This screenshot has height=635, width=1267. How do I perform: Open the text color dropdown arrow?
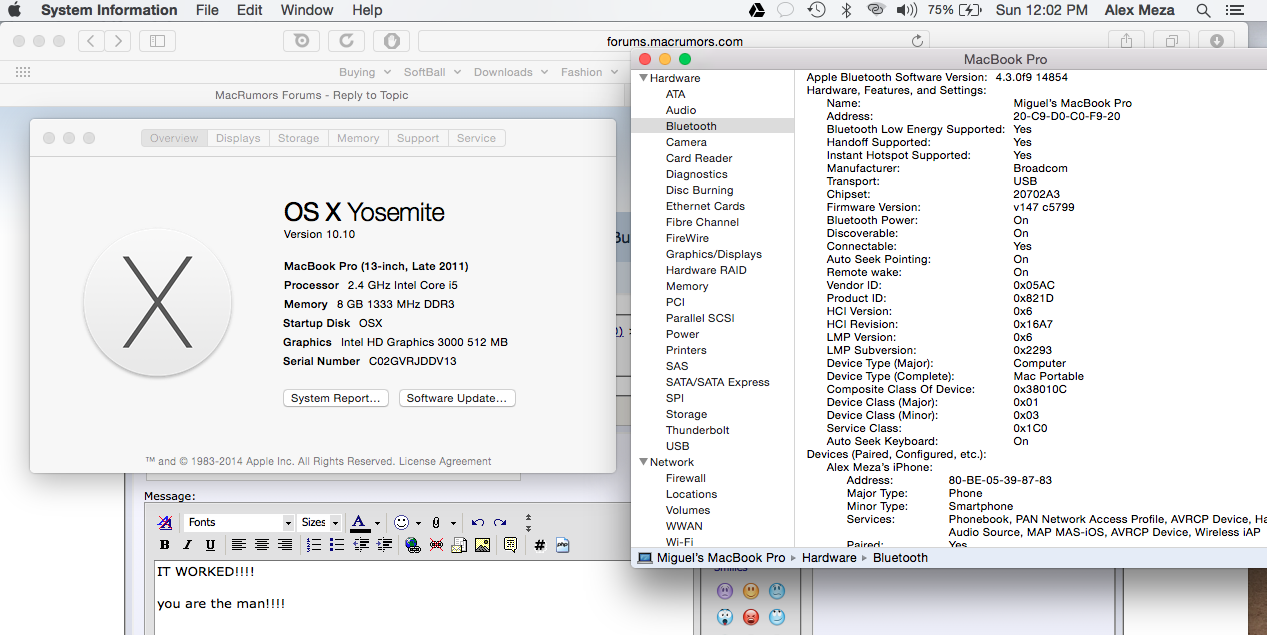[377, 523]
